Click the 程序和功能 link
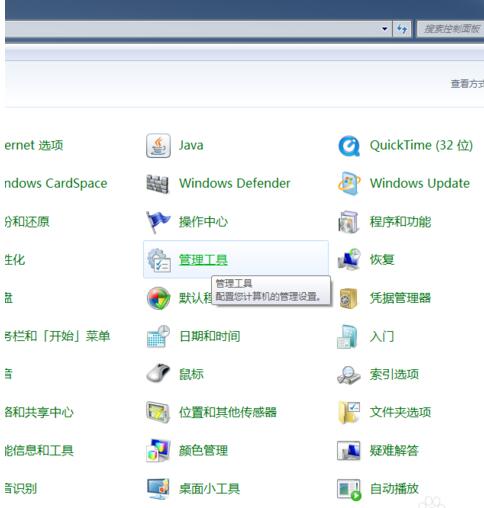Screen dimensions: 484x508 400,222
